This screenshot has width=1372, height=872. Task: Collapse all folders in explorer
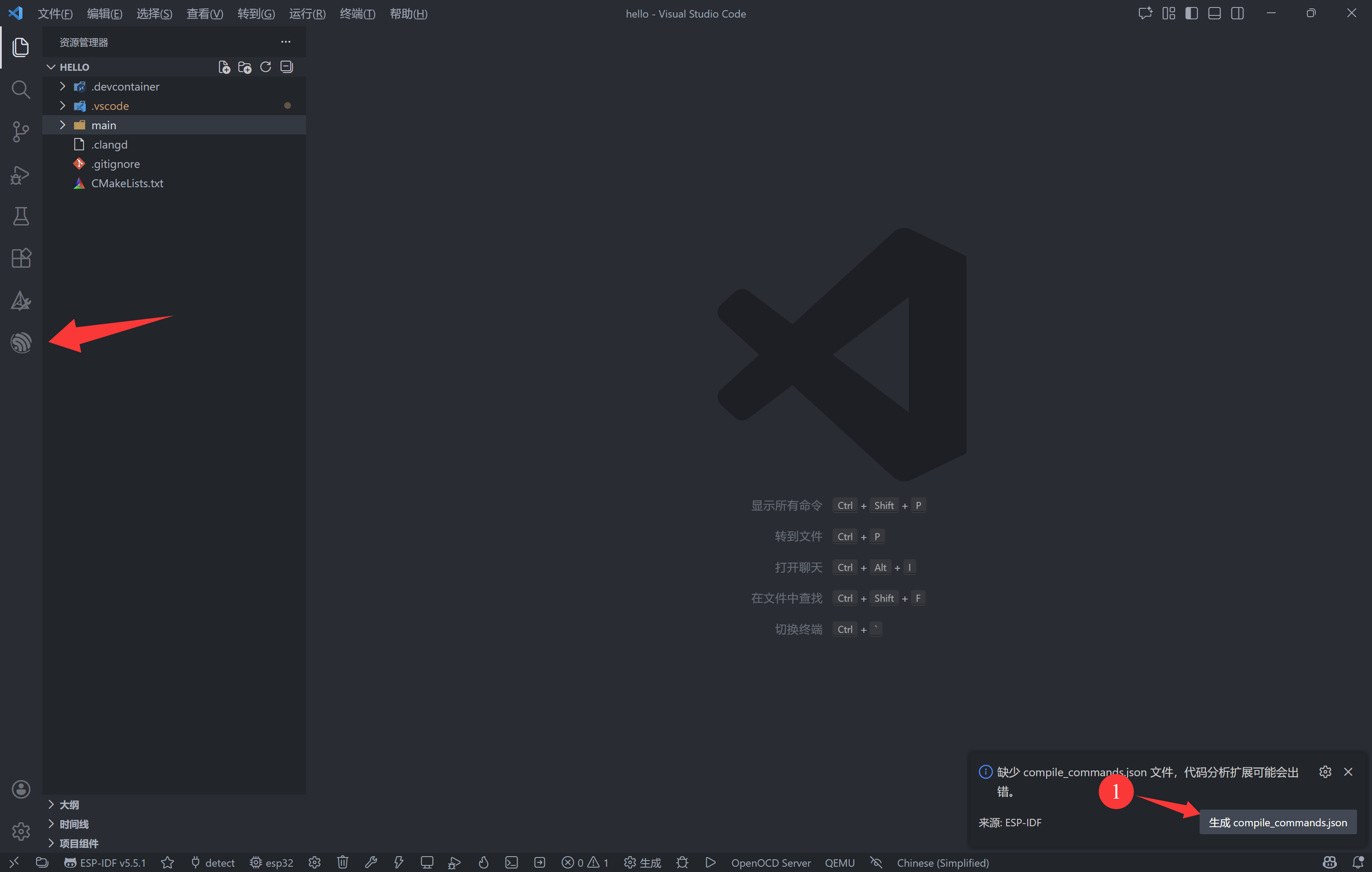(x=287, y=67)
